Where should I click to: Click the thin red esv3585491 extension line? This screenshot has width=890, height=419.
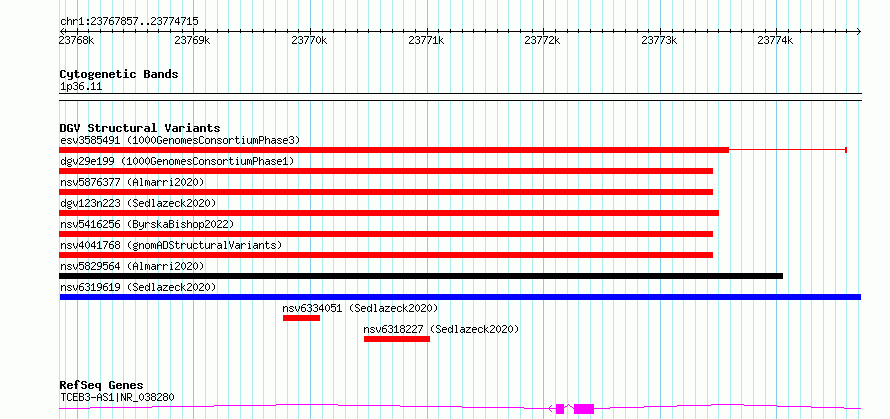[788, 150]
